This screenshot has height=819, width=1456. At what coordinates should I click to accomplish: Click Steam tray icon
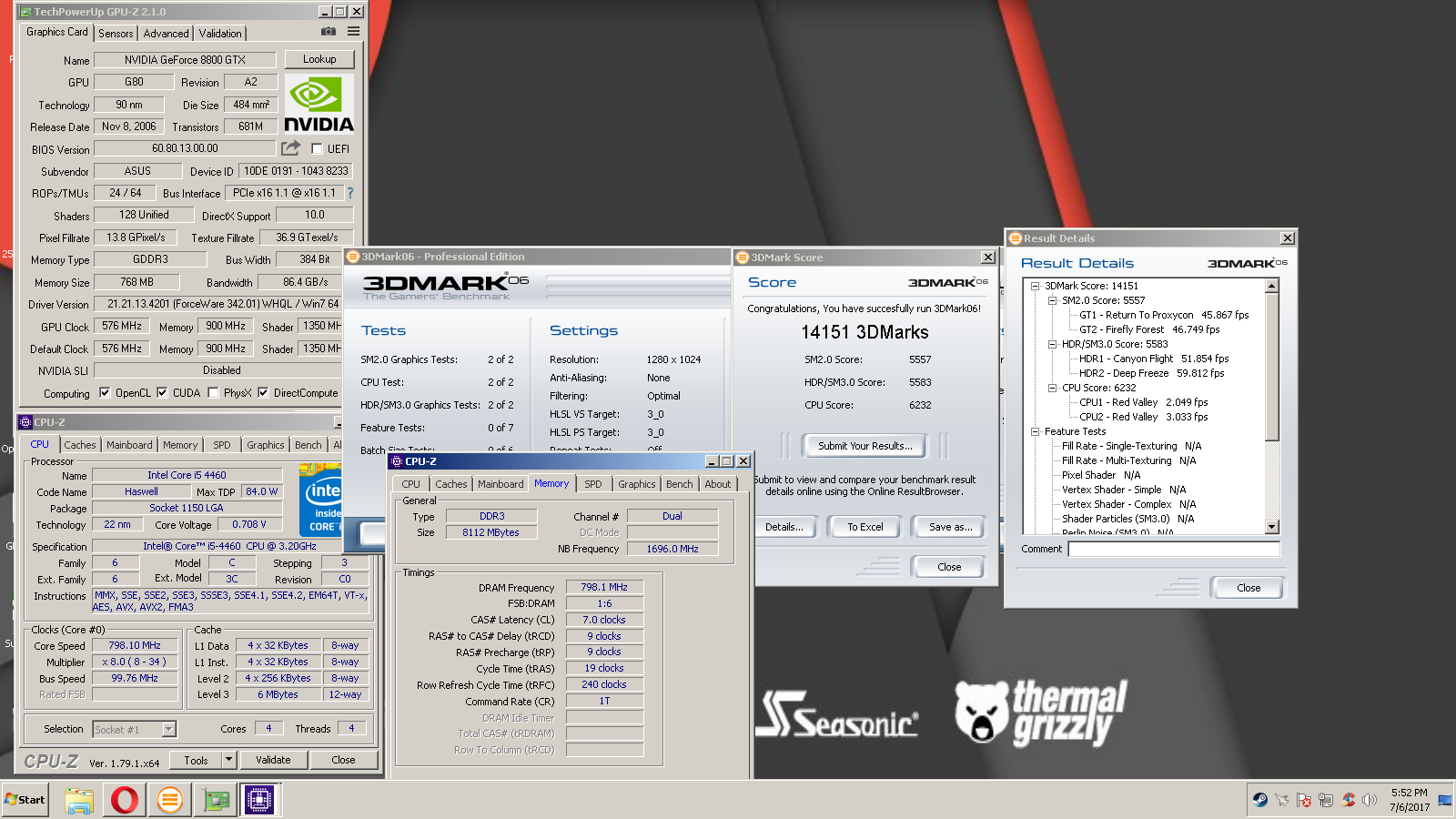click(1260, 800)
